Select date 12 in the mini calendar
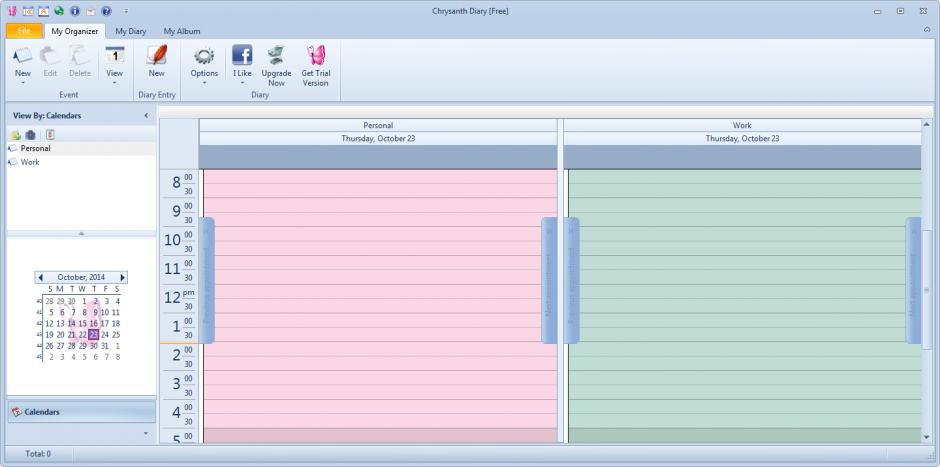The width and height of the screenshot is (940, 467). 49,323
